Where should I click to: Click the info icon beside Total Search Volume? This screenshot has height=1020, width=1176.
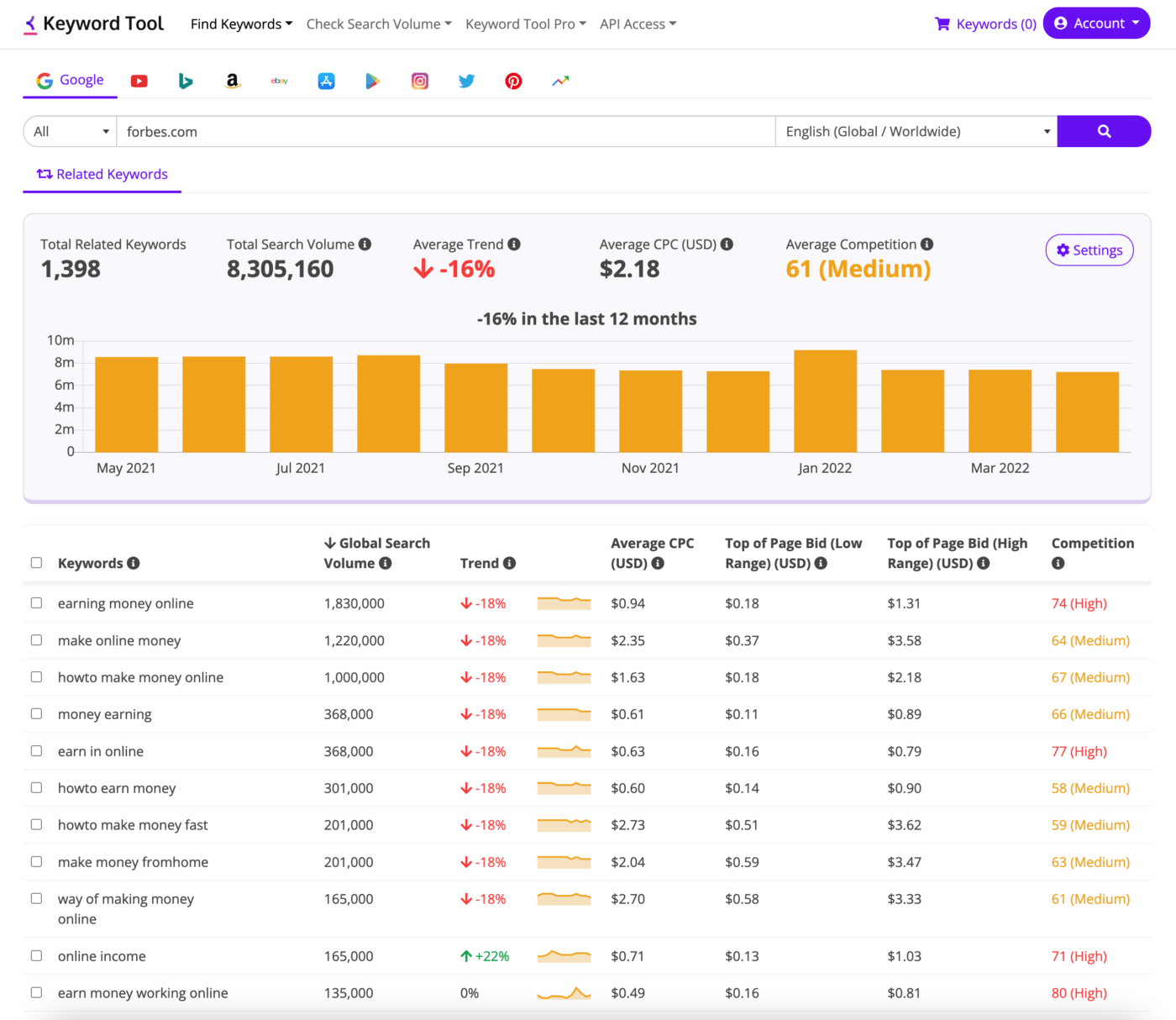[x=365, y=244]
